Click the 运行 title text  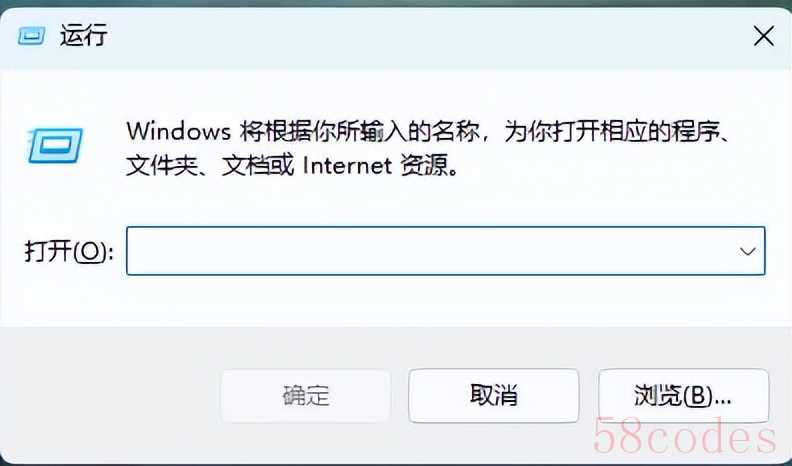click(x=83, y=36)
